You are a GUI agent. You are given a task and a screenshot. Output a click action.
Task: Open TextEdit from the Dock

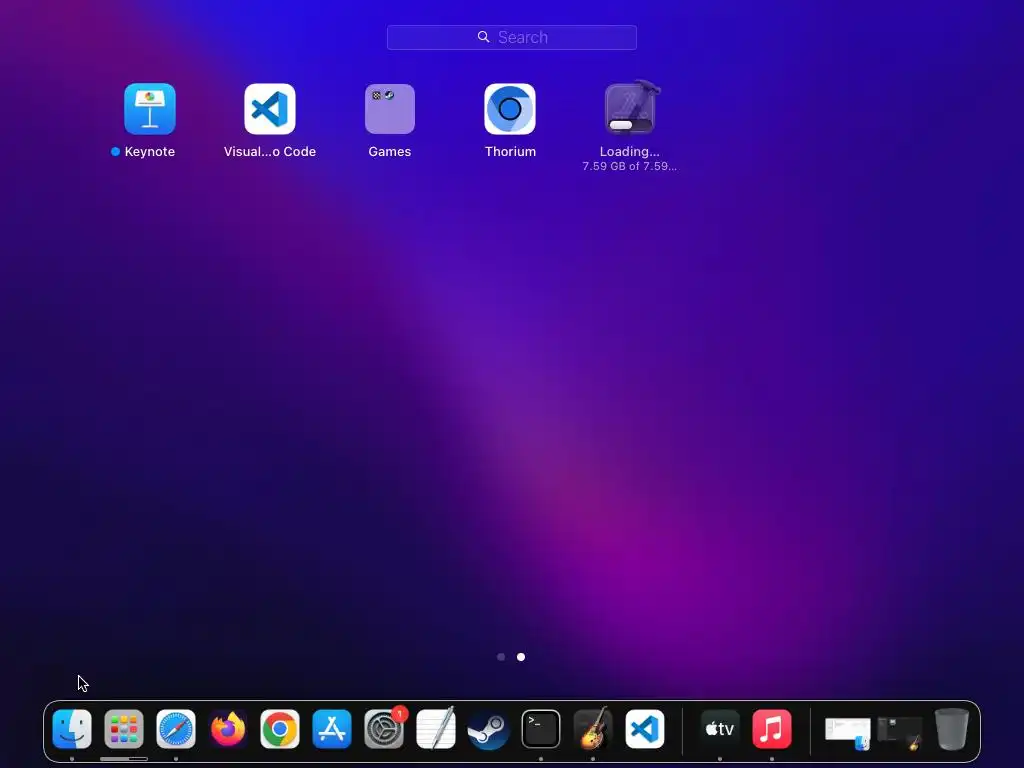click(436, 729)
